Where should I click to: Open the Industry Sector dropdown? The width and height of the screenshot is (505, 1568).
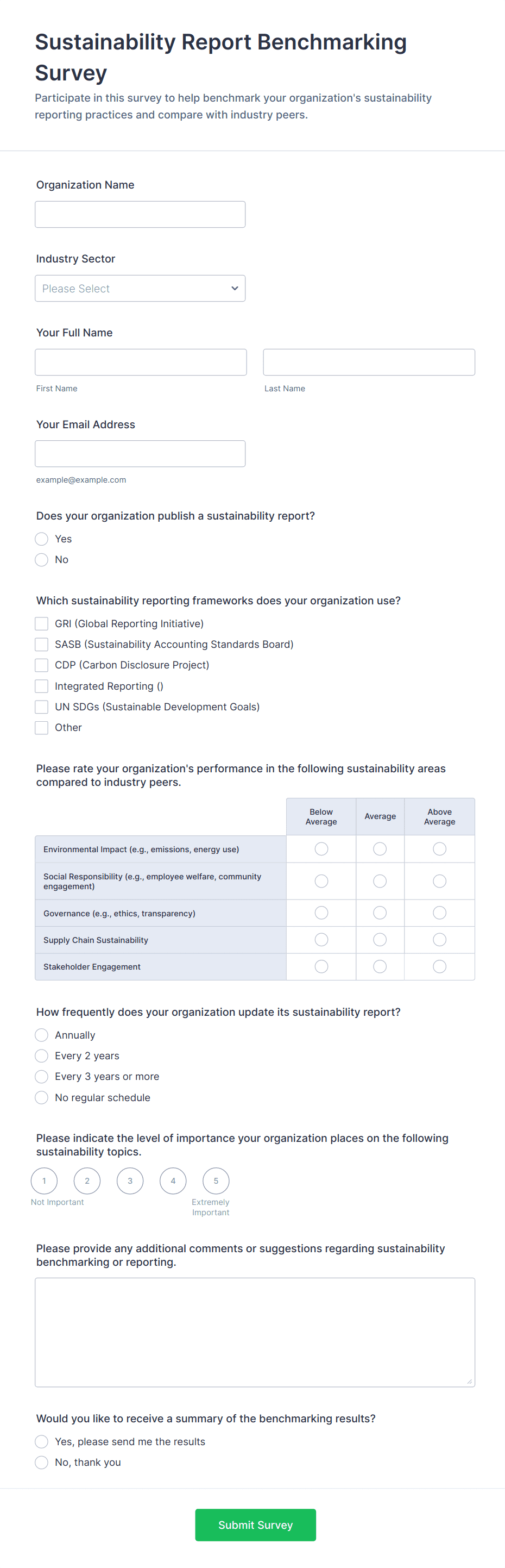(x=140, y=289)
